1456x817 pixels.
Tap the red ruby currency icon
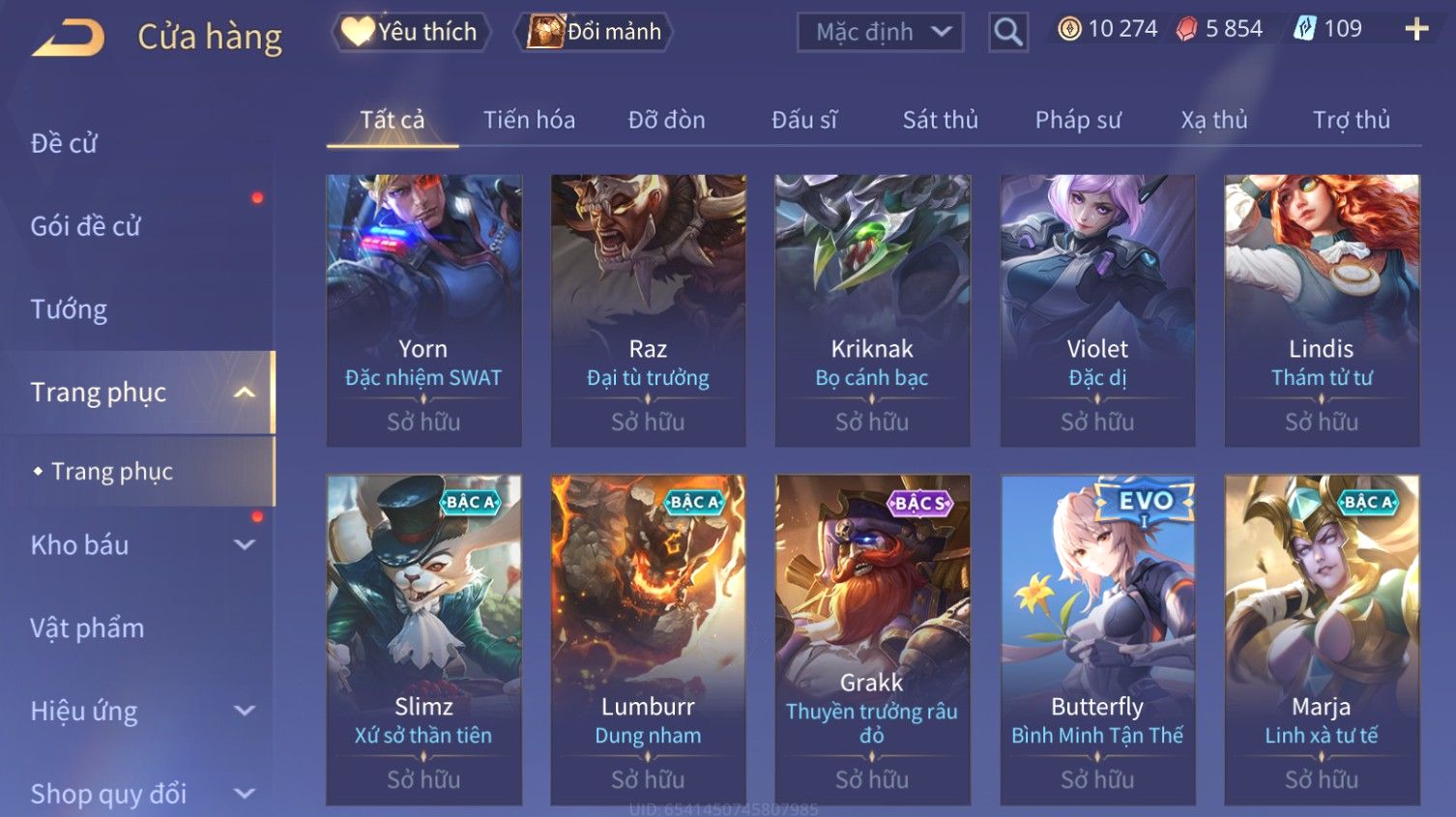coord(1186,29)
